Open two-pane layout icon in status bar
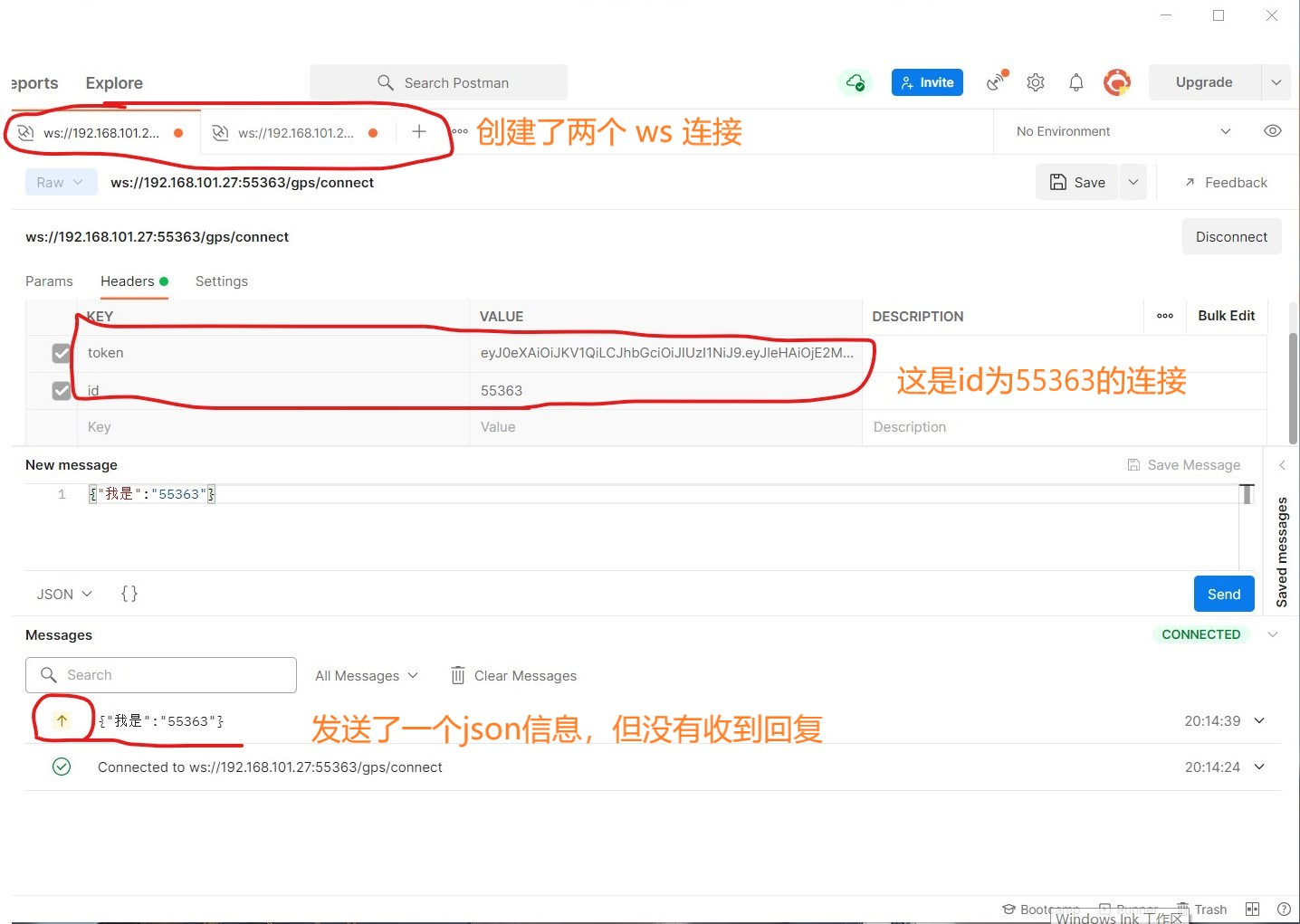Screen dimensions: 1300x924 click(1253, 910)
